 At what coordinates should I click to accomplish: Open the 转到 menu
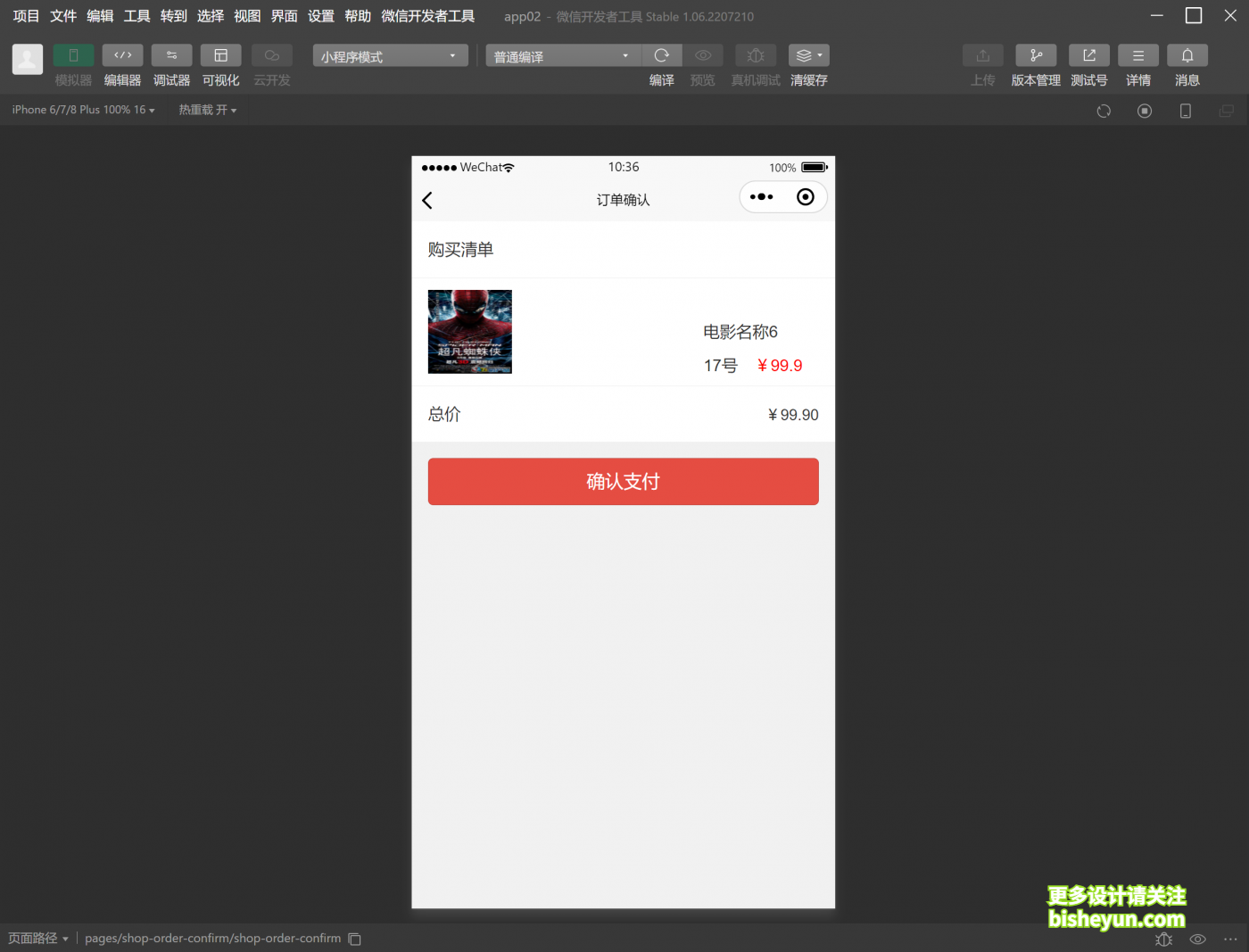click(x=173, y=16)
